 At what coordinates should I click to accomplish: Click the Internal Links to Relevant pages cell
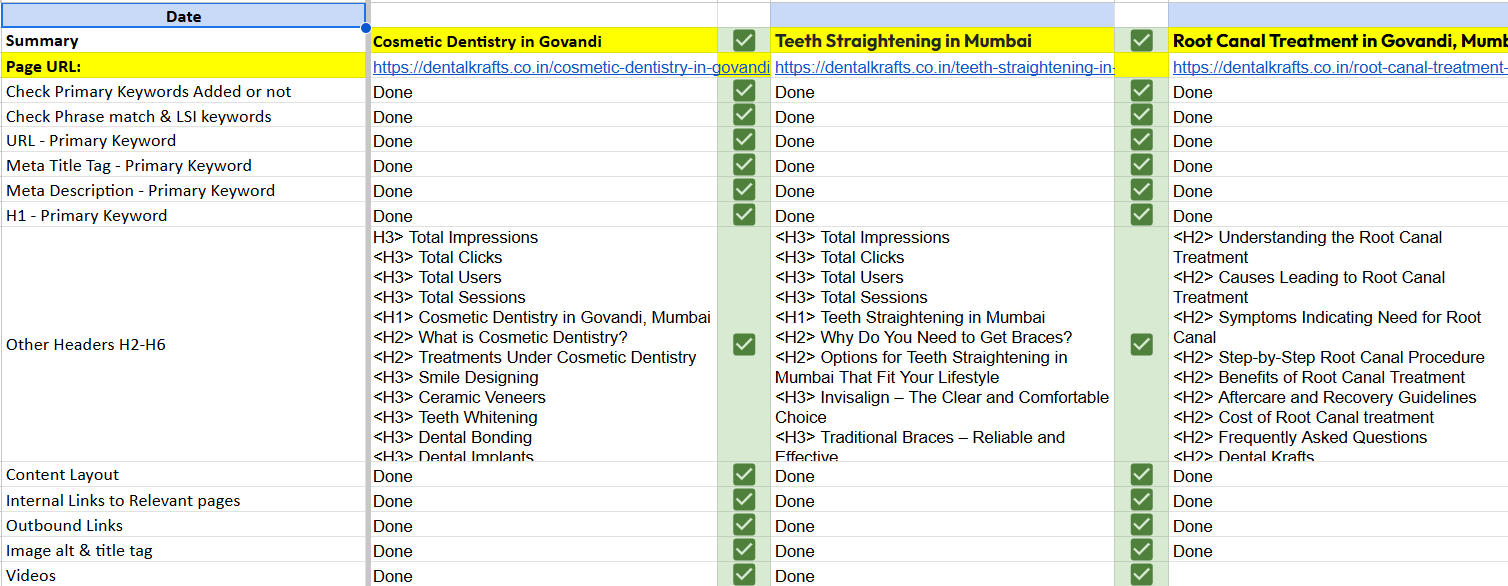click(x=183, y=500)
